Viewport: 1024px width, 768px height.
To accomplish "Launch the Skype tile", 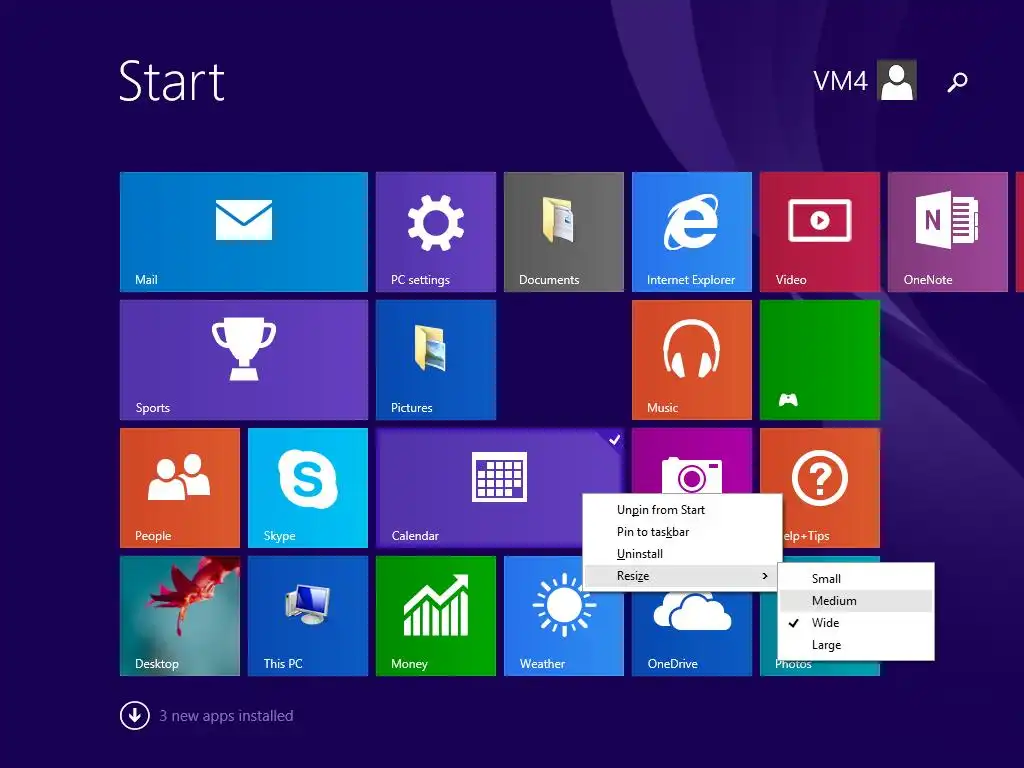I will click(x=308, y=488).
